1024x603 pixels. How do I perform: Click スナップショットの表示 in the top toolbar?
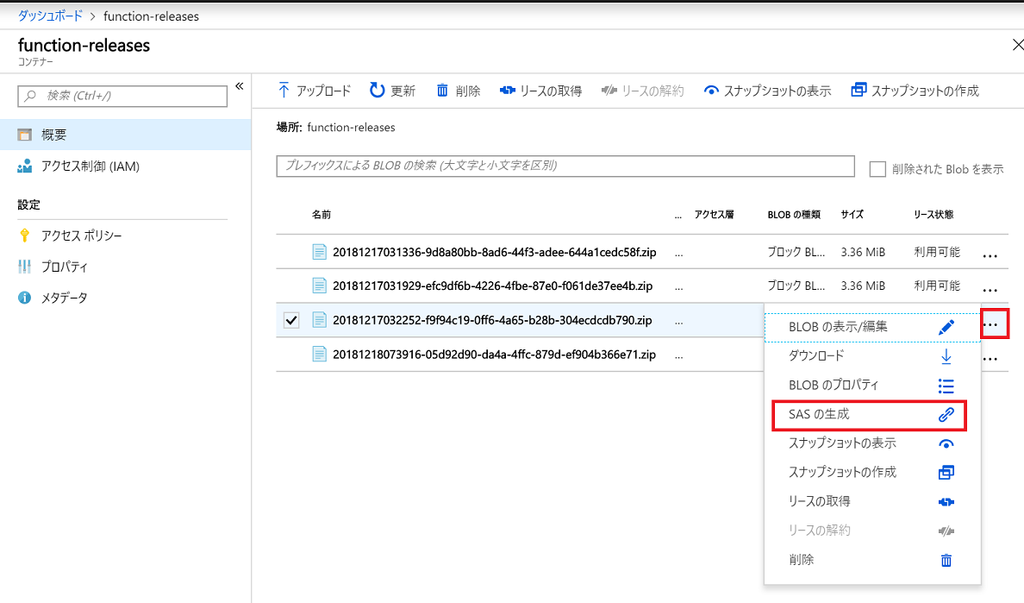click(x=767, y=91)
